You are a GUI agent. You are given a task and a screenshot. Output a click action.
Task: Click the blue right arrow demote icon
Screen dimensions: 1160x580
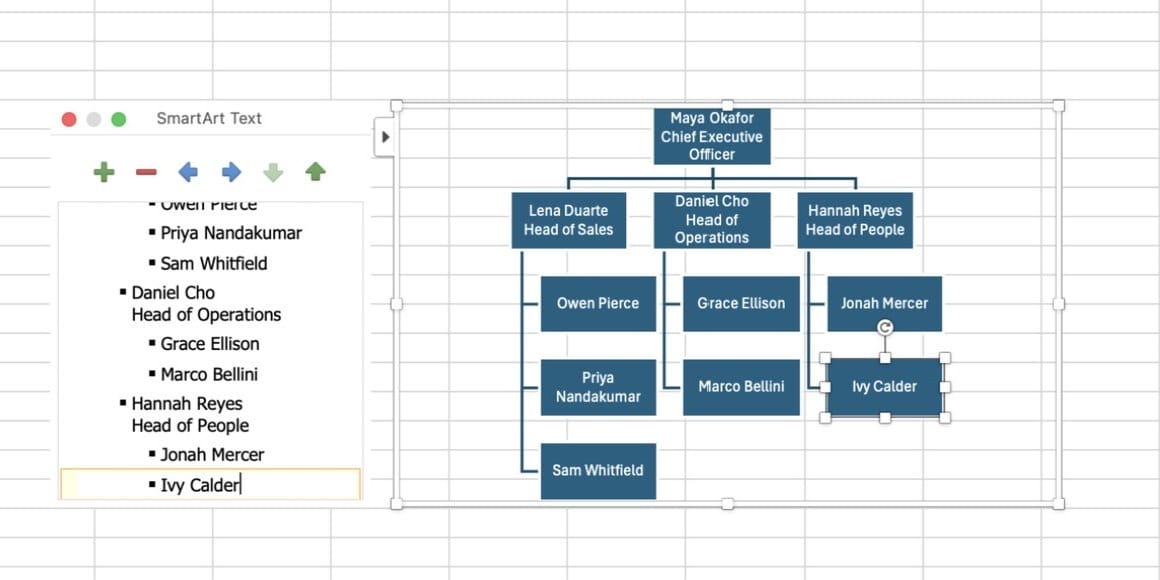coord(232,172)
